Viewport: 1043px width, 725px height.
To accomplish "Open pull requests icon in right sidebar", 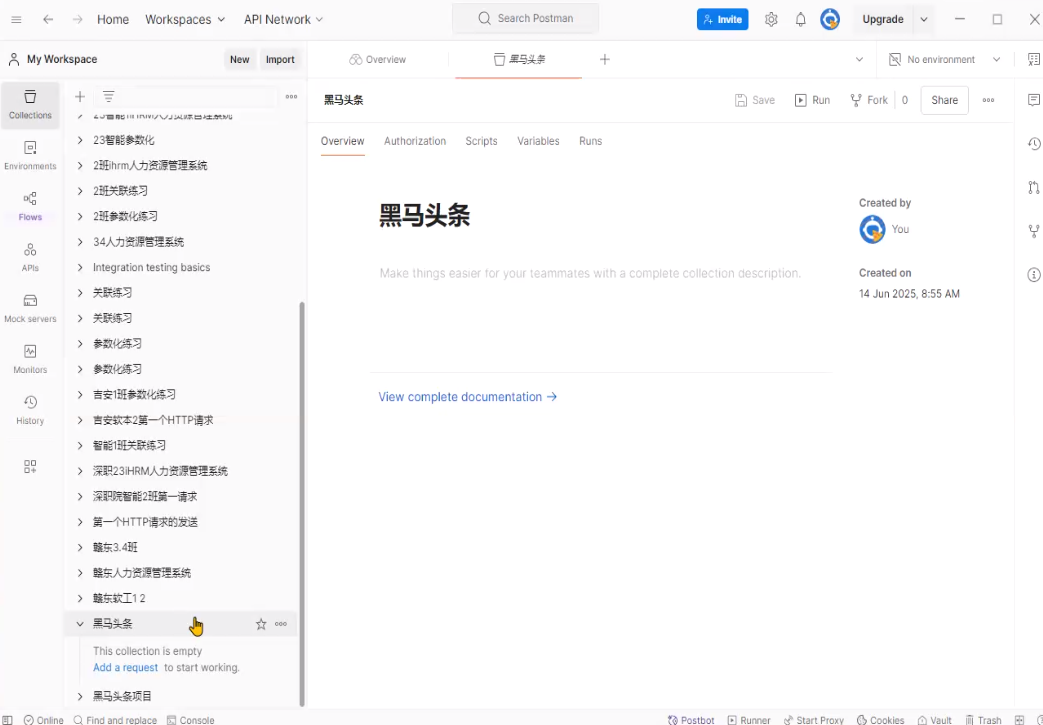I will click(1033, 188).
